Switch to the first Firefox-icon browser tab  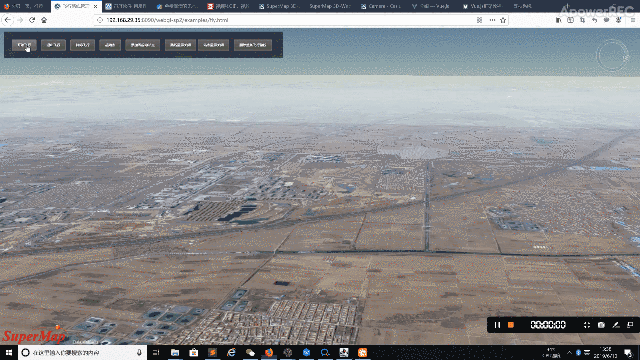[x=24, y=6]
